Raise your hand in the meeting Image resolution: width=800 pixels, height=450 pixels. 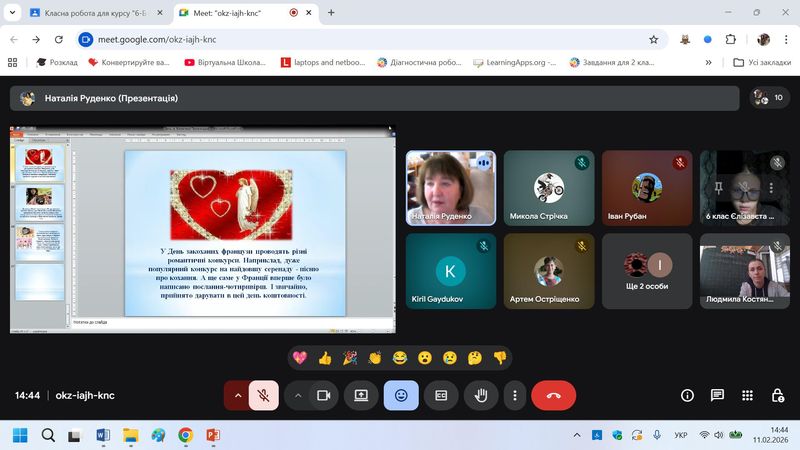(480, 395)
